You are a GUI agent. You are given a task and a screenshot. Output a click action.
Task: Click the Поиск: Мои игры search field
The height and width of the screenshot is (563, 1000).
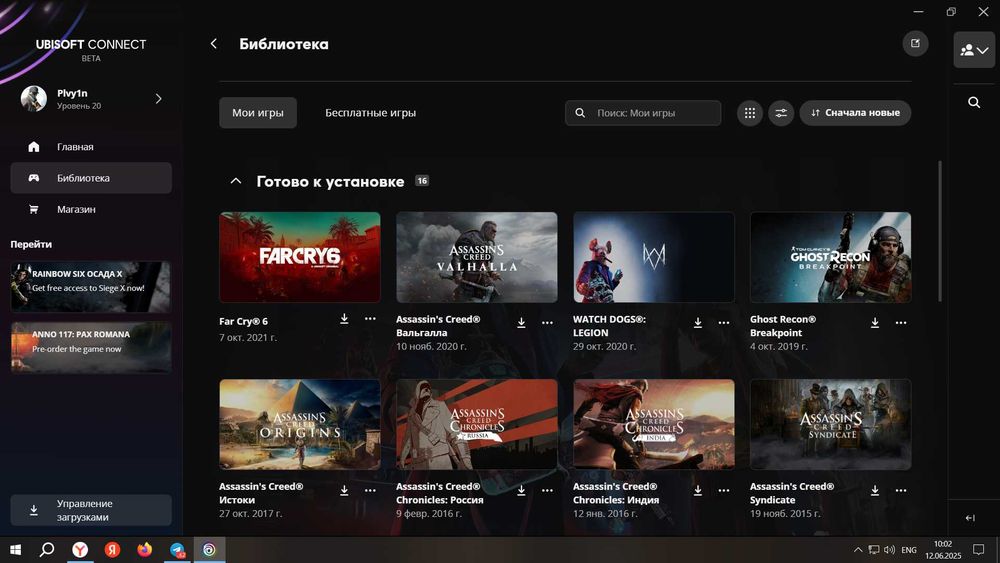pyautogui.click(x=643, y=113)
